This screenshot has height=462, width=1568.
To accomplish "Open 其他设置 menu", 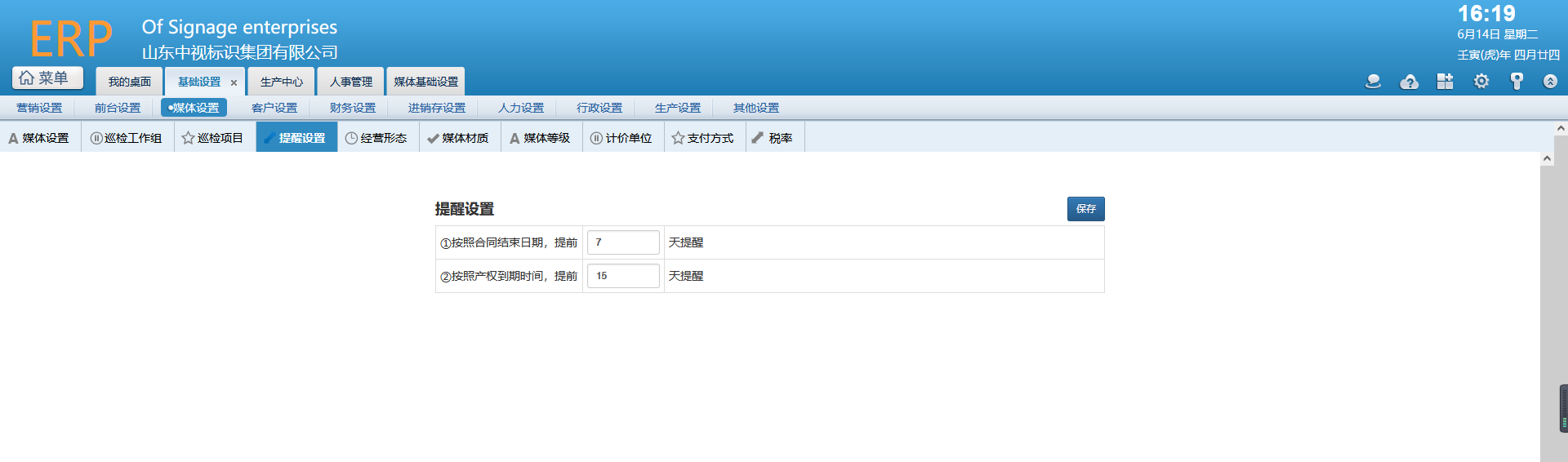I will point(756,108).
